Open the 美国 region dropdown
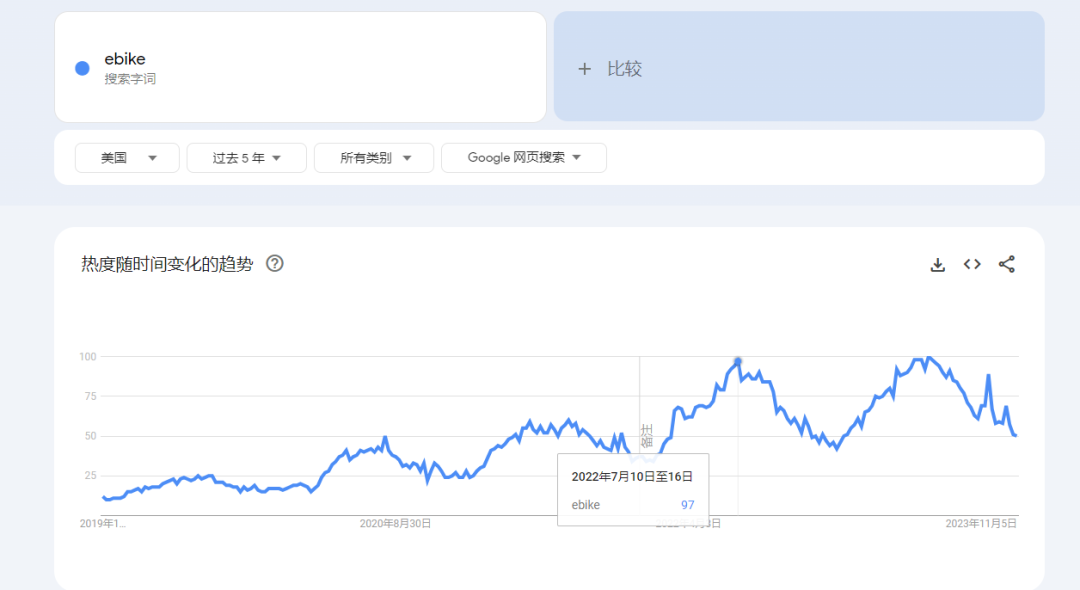 point(127,157)
